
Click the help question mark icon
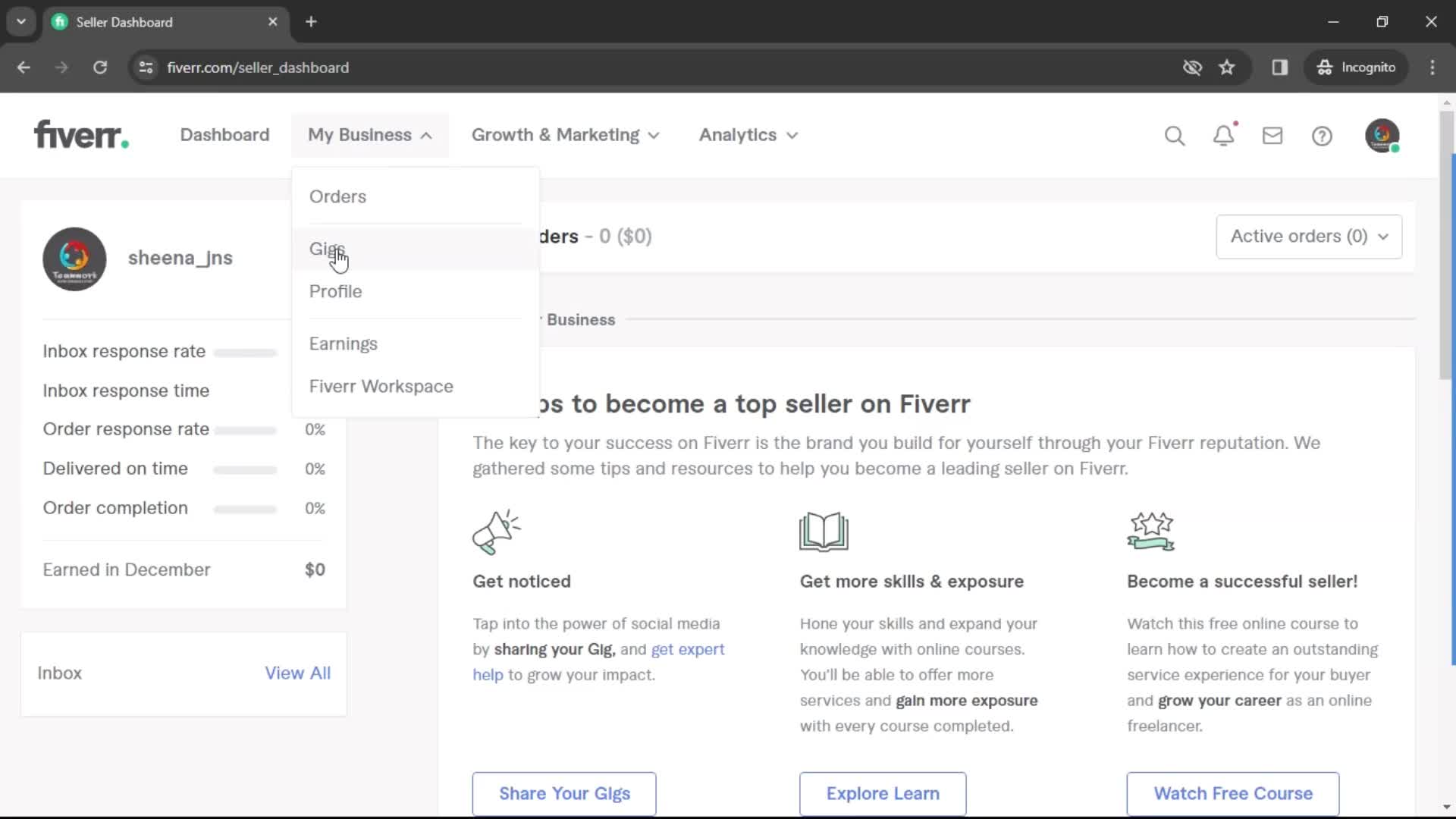pos(1322,135)
